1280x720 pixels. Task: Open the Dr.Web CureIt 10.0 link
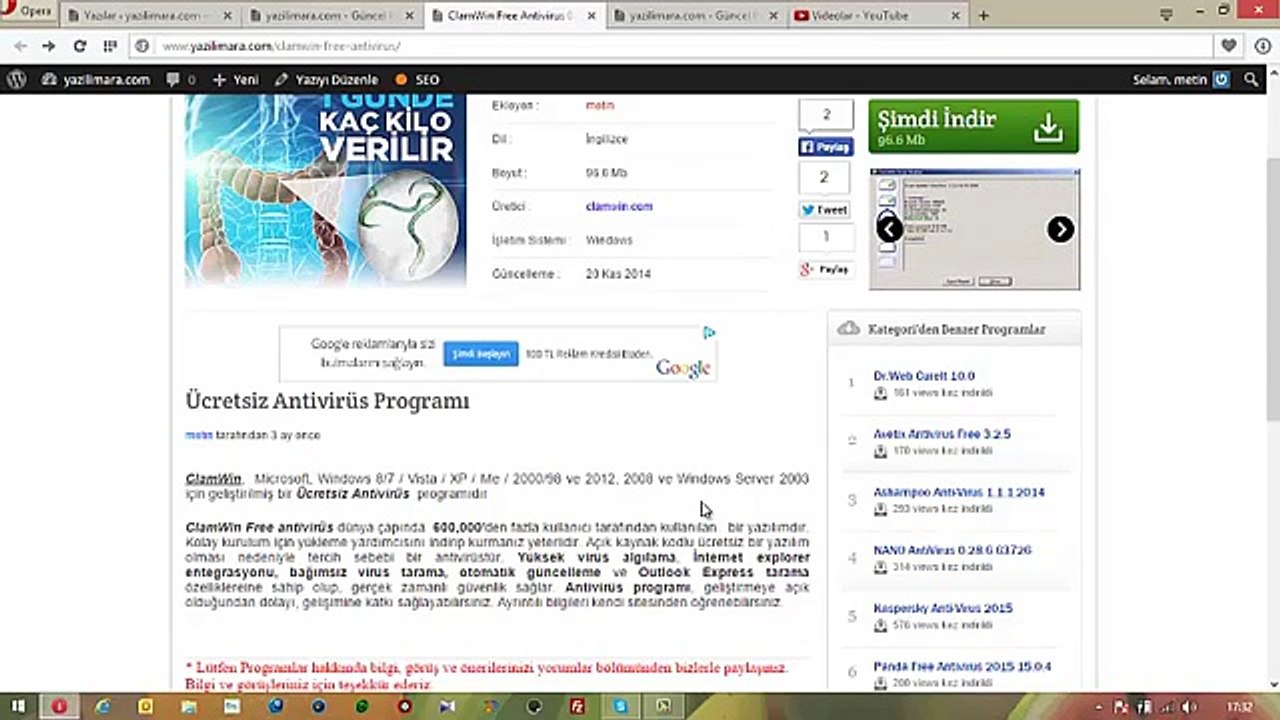click(x=924, y=377)
